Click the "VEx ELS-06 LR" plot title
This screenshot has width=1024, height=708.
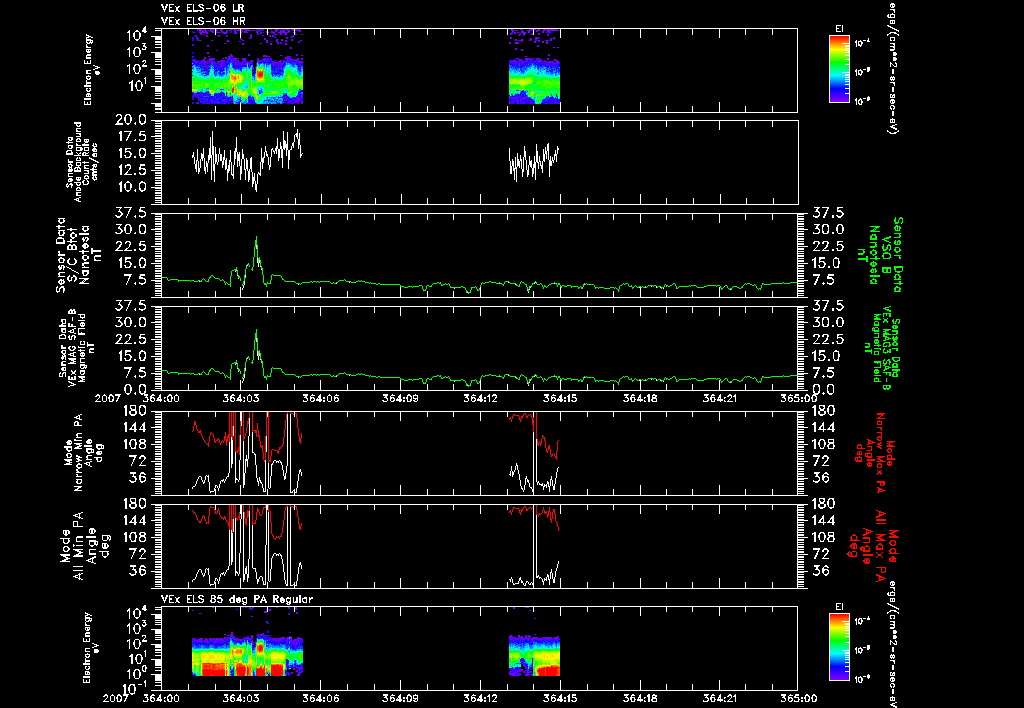click(203, 8)
